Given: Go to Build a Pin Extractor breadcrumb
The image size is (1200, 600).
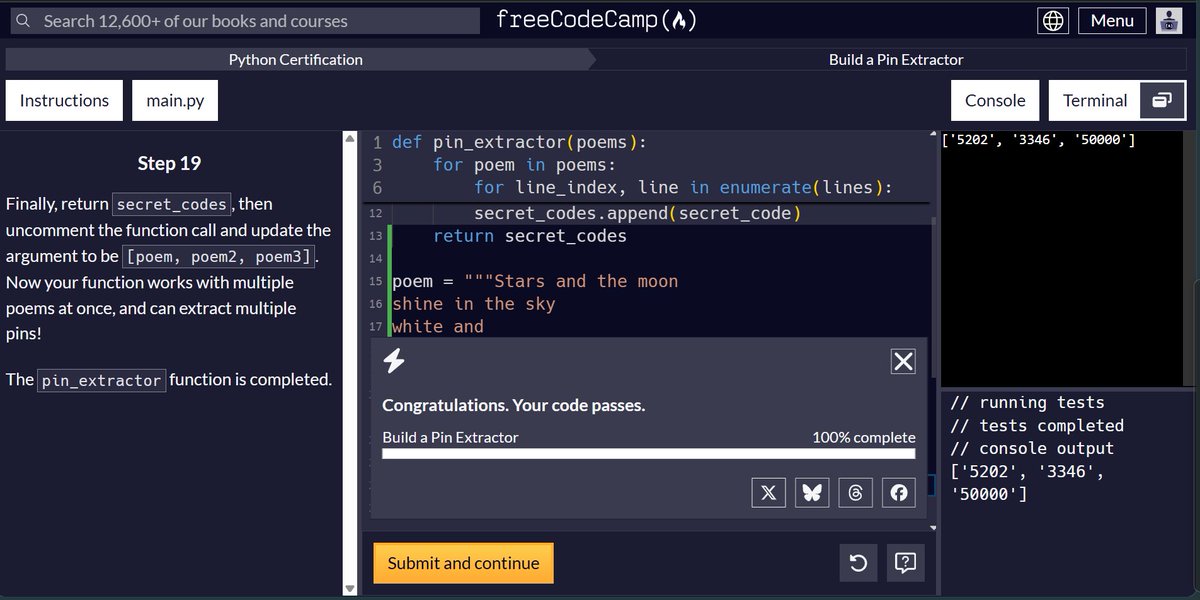Looking at the screenshot, I should (896, 60).
